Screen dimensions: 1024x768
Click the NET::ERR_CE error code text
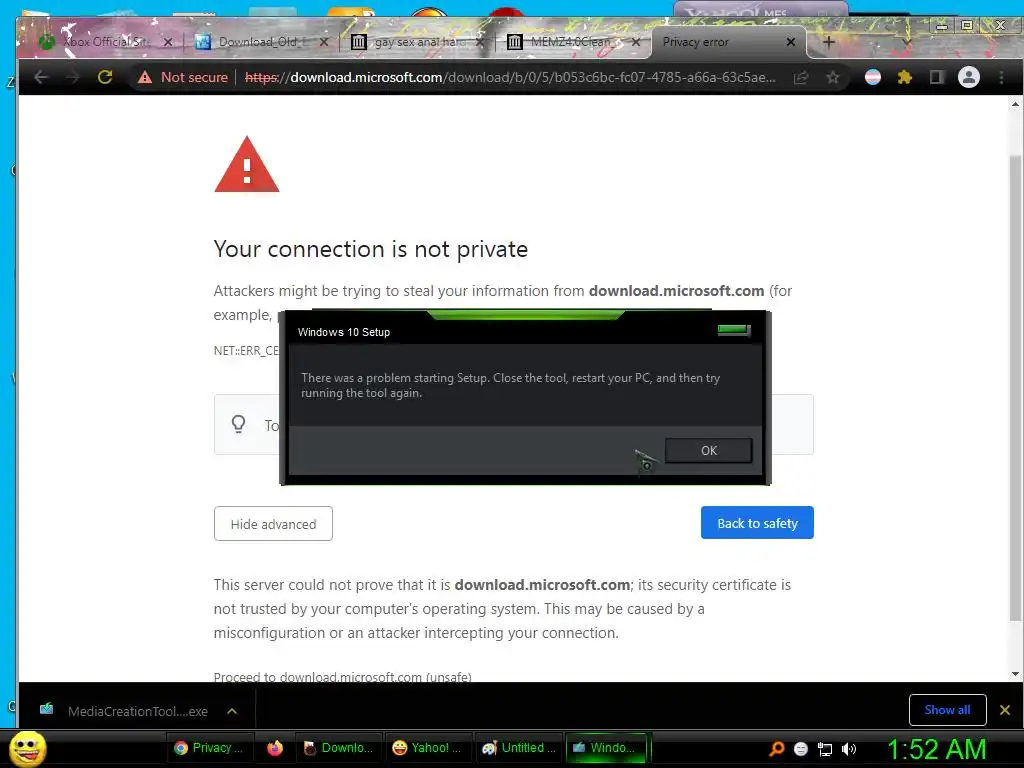[x=246, y=351]
